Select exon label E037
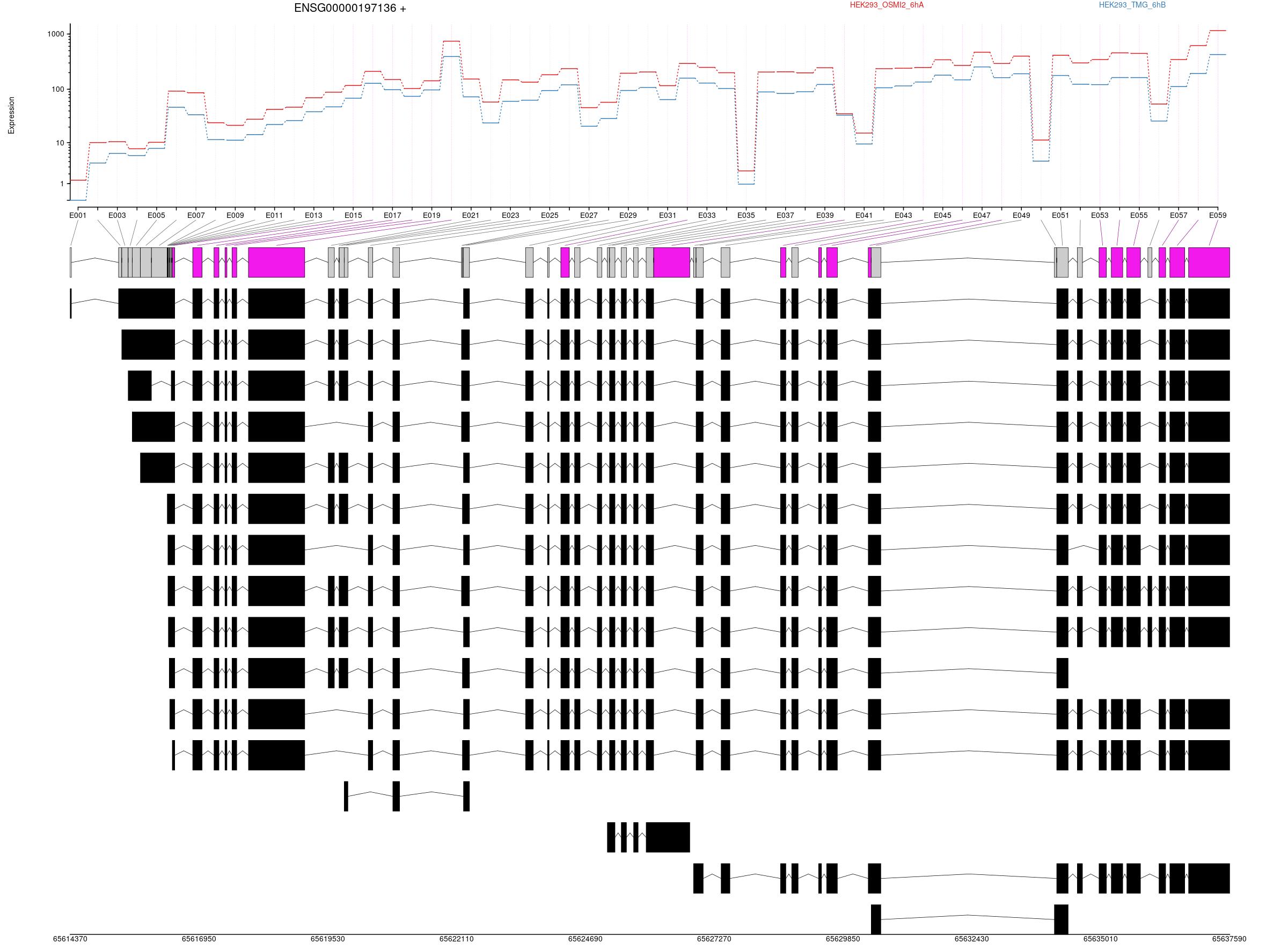This screenshot has height=950, width=1288. pyautogui.click(x=786, y=216)
